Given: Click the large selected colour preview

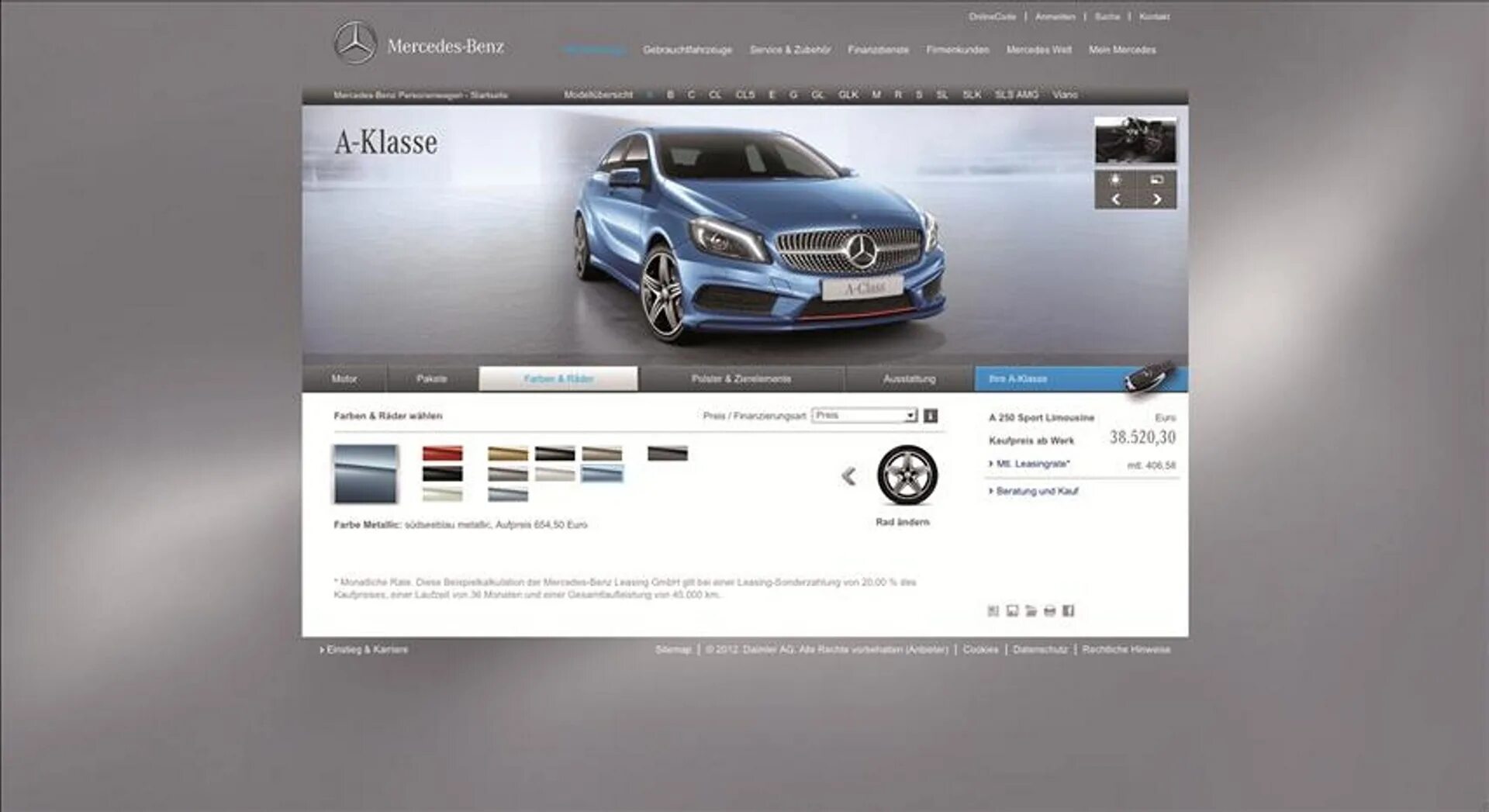Looking at the screenshot, I should point(364,474).
